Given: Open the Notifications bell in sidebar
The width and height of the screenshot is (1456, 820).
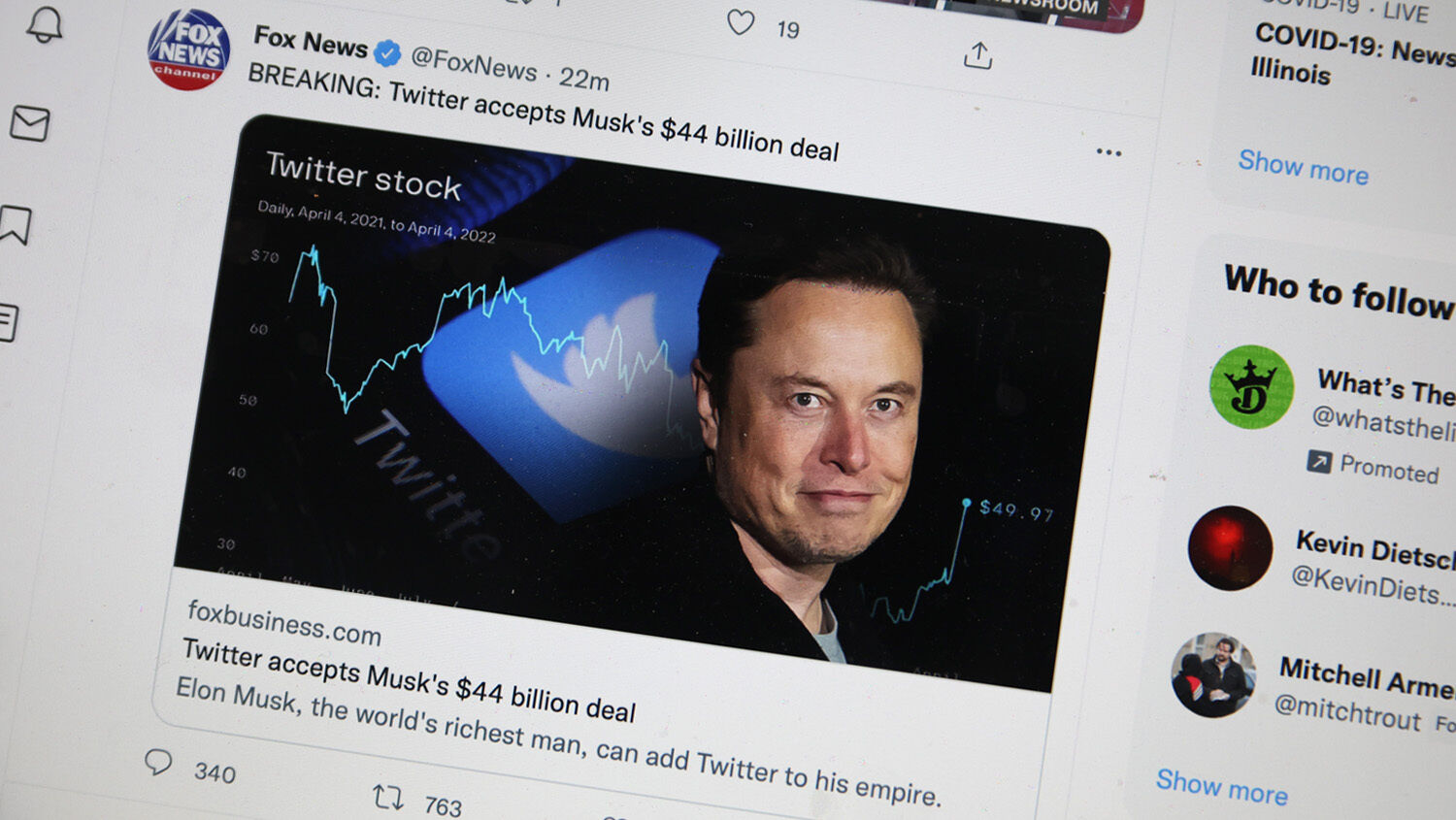Looking at the screenshot, I should pyautogui.click(x=45, y=24).
